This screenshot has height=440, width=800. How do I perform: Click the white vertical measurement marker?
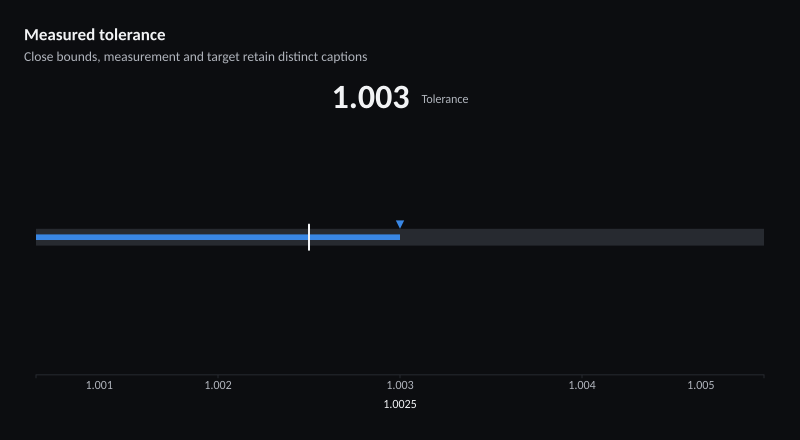pos(309,237)
